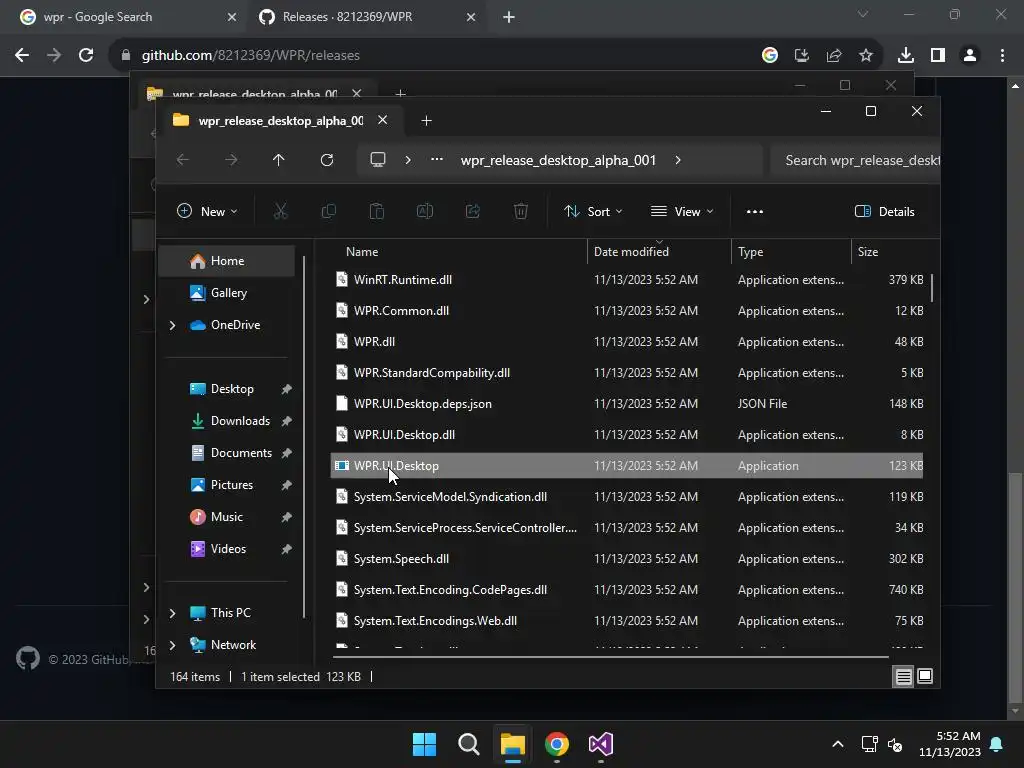Select System.Speech.dll in the list

coord(626,558)
